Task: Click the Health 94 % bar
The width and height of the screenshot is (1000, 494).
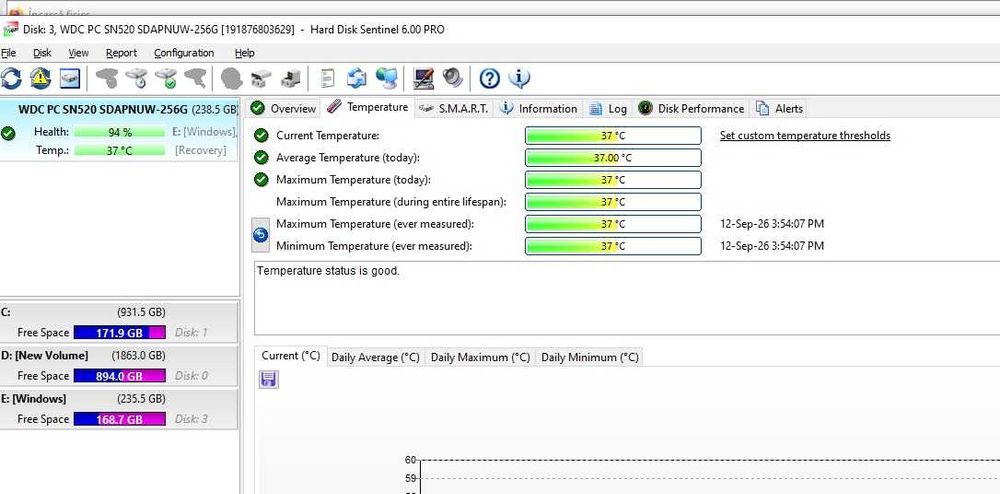Action: [x=120, y=132]
